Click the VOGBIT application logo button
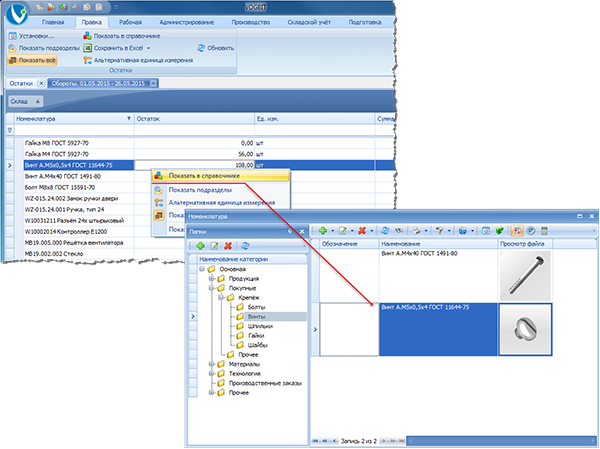 tap(17, 15)
